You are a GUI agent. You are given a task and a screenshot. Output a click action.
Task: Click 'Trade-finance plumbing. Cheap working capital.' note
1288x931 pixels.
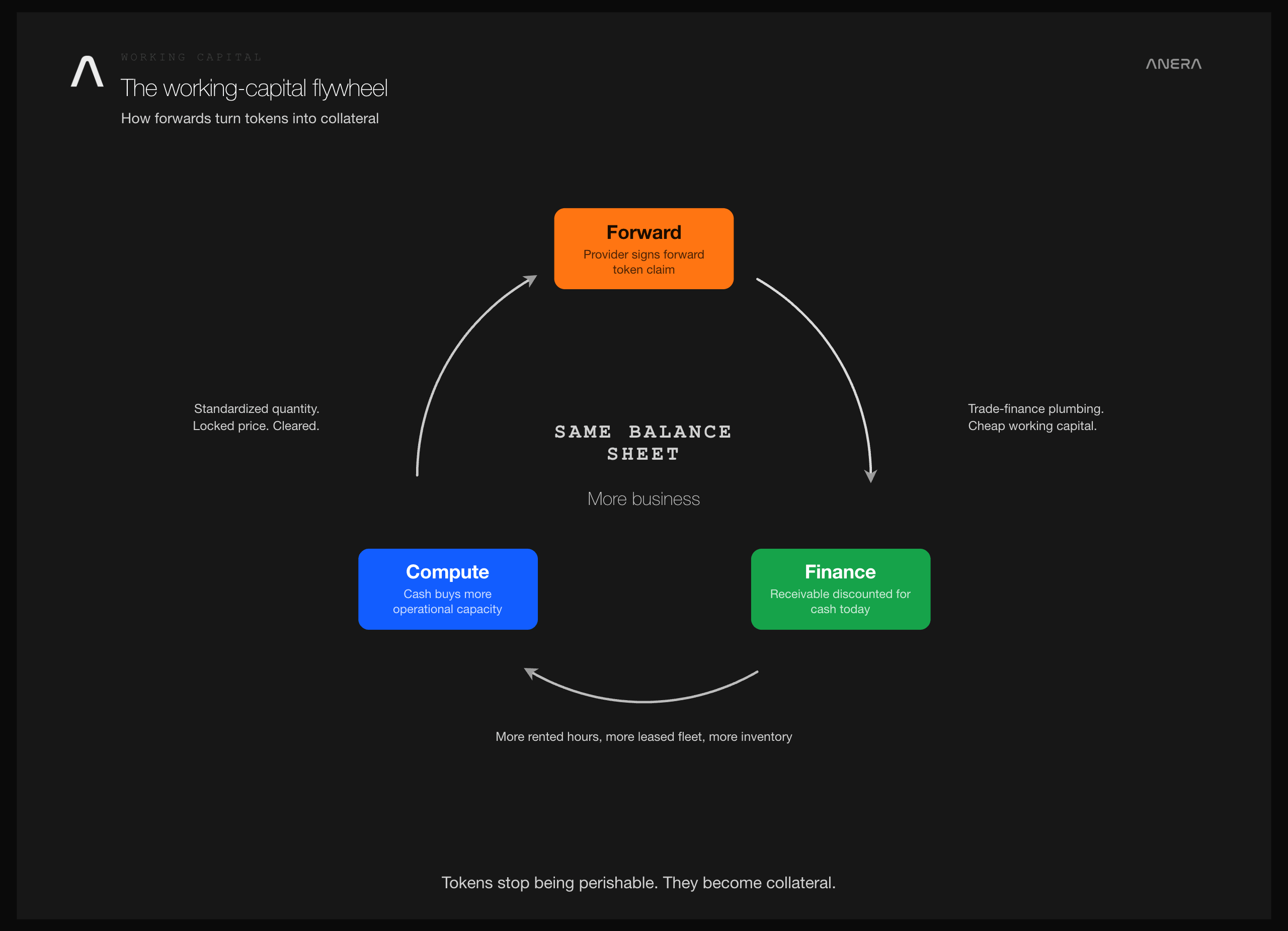point(1036,417)
